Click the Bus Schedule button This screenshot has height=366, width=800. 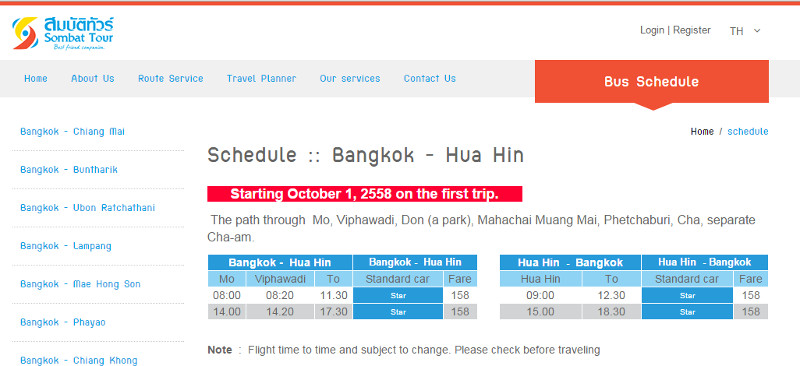coord(652,82)
